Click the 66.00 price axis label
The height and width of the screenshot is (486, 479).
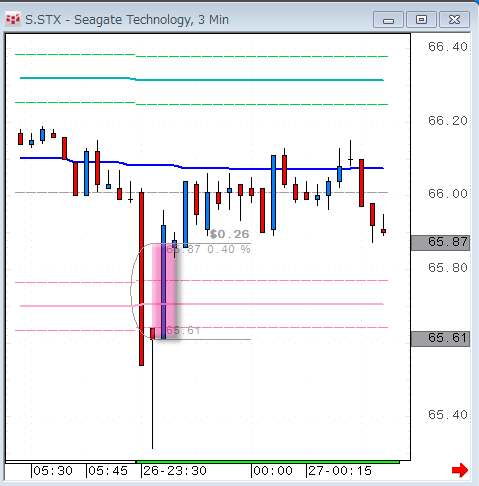pyautogui.click(x=448, y=194)
